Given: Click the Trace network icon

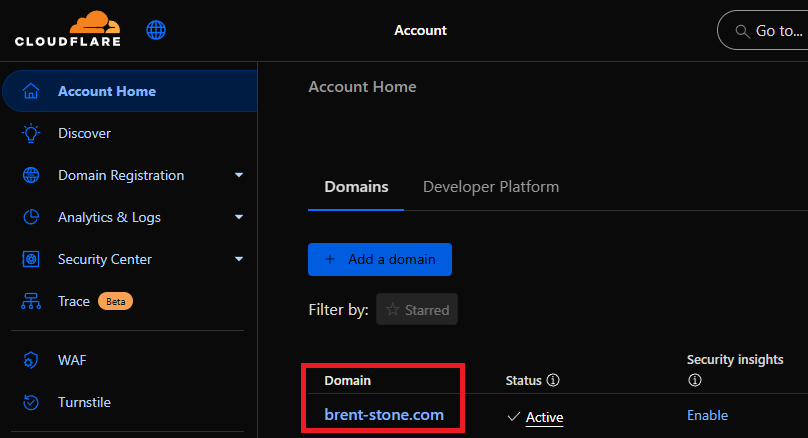Looking at the screenshot, I should pos(31,301).
